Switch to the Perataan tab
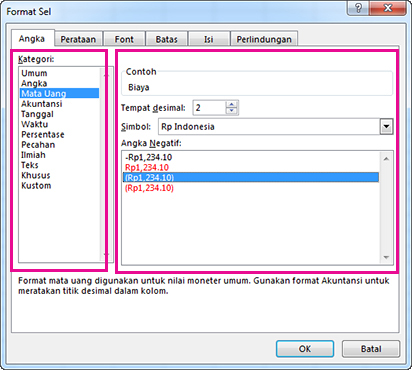412x370 pixels. point(78,39)
